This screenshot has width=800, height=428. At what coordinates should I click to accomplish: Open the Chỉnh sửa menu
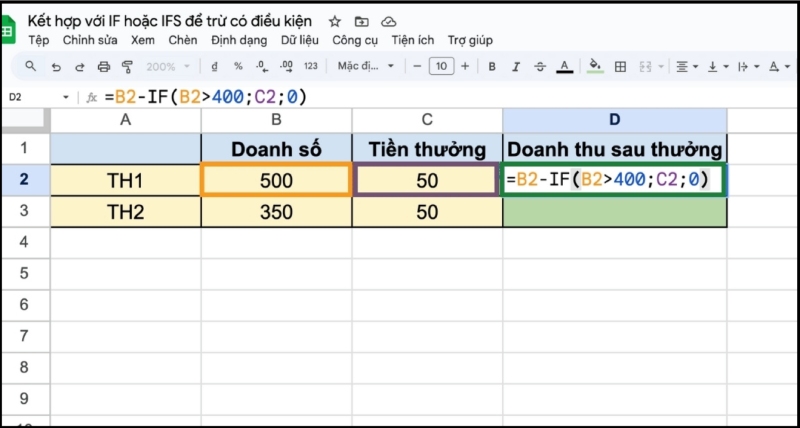pyautogui.click(x=90, y=41)
